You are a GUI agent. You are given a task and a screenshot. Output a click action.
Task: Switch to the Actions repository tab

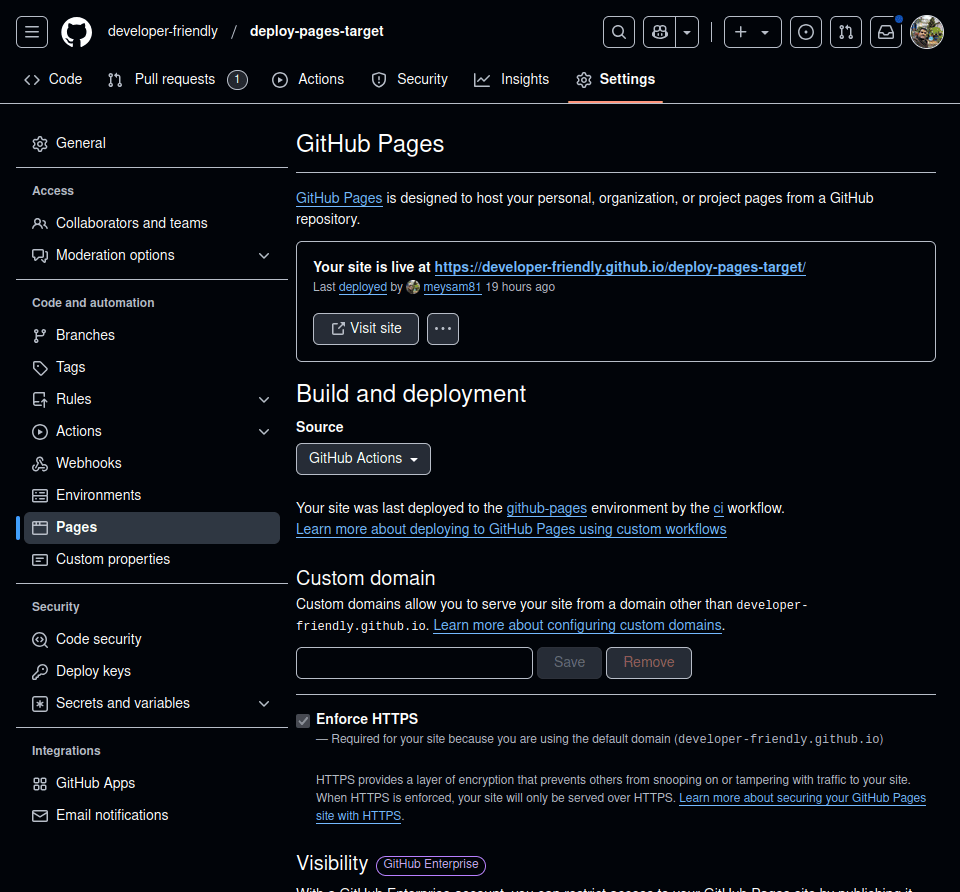coord(308,79)
